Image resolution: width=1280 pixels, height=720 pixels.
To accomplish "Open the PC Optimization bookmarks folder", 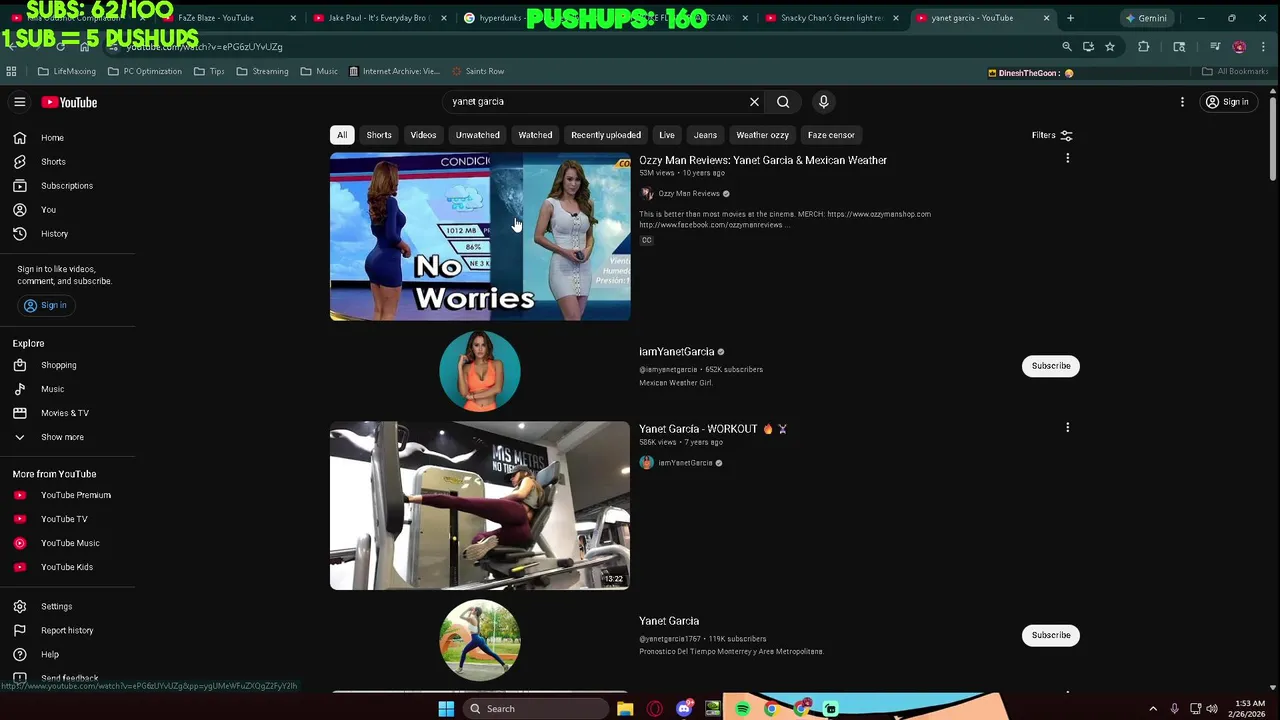I will [x=145, y=71].
